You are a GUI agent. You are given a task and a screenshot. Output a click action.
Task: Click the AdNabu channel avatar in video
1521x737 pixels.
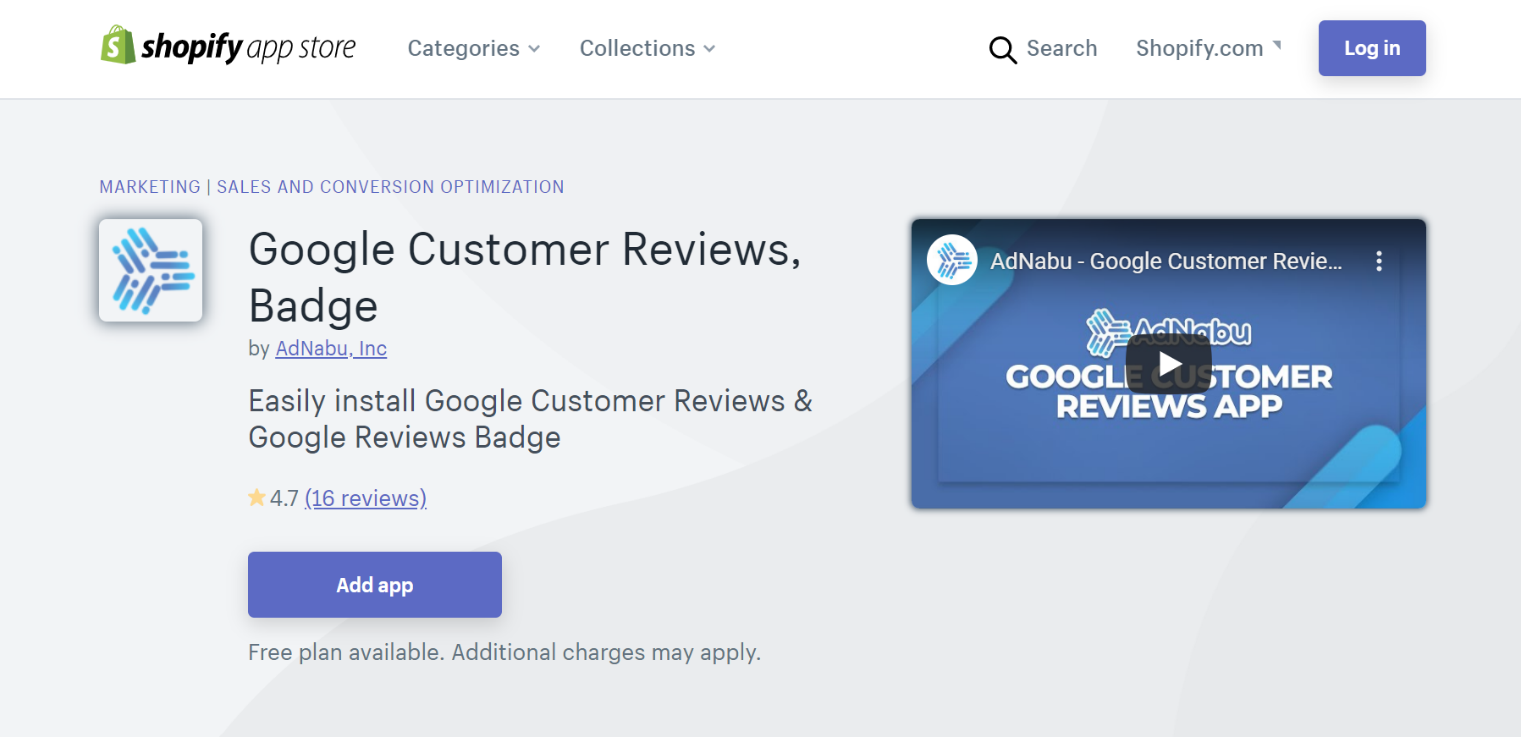pyautogui.click(x=952, y=261)
